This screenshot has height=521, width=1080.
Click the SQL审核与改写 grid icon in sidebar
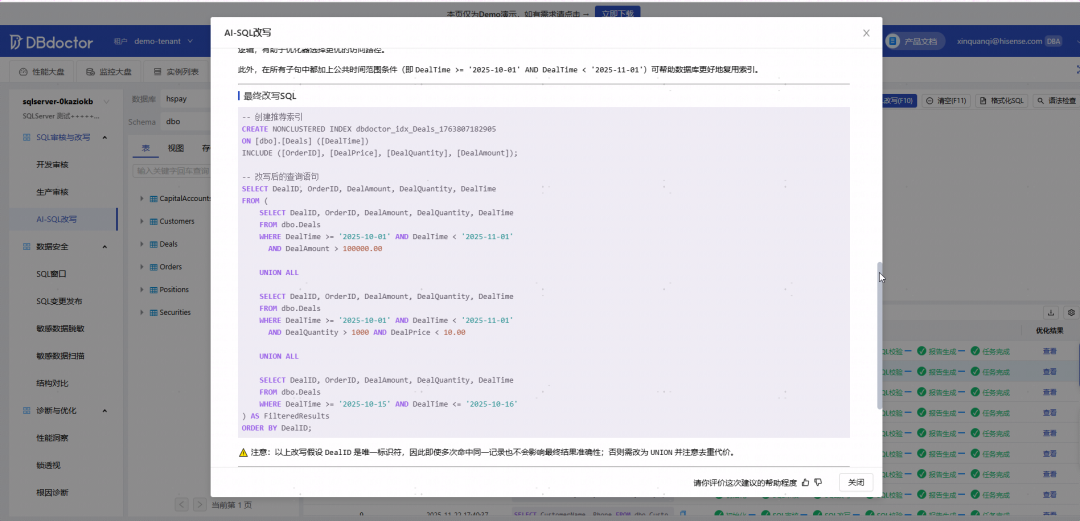[x=26, y=137]
